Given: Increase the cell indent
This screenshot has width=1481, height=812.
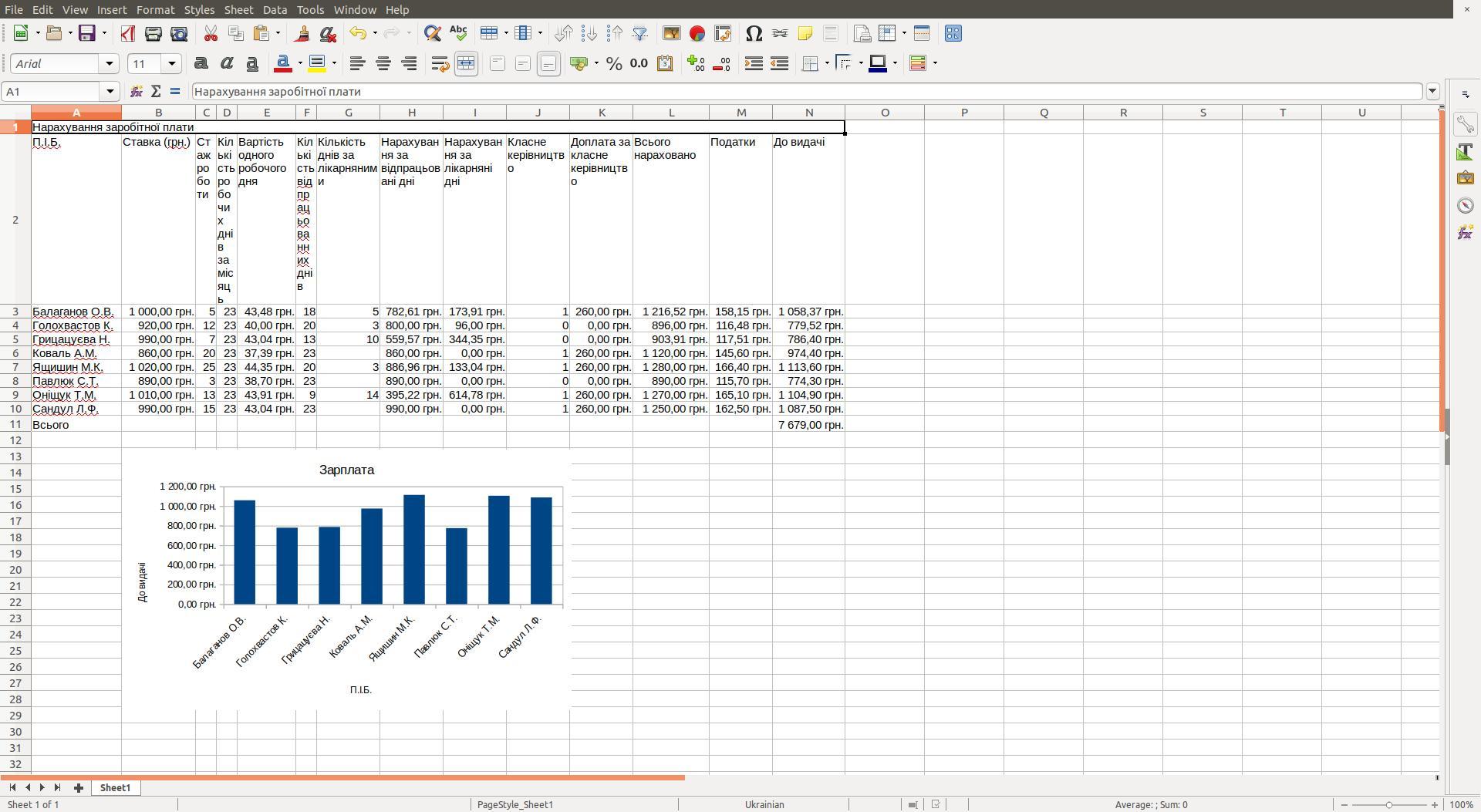Looking at the screenshot, I should (x=754, y=64).
